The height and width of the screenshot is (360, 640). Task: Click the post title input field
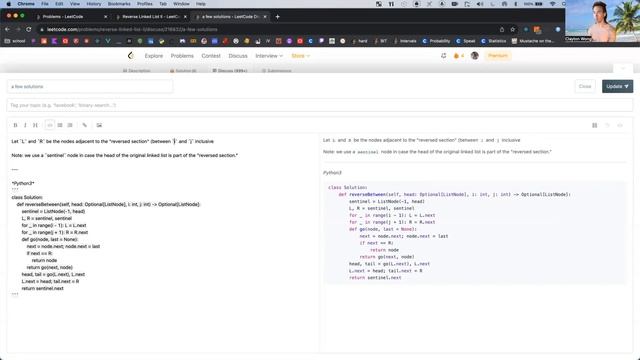pos(90,87)
